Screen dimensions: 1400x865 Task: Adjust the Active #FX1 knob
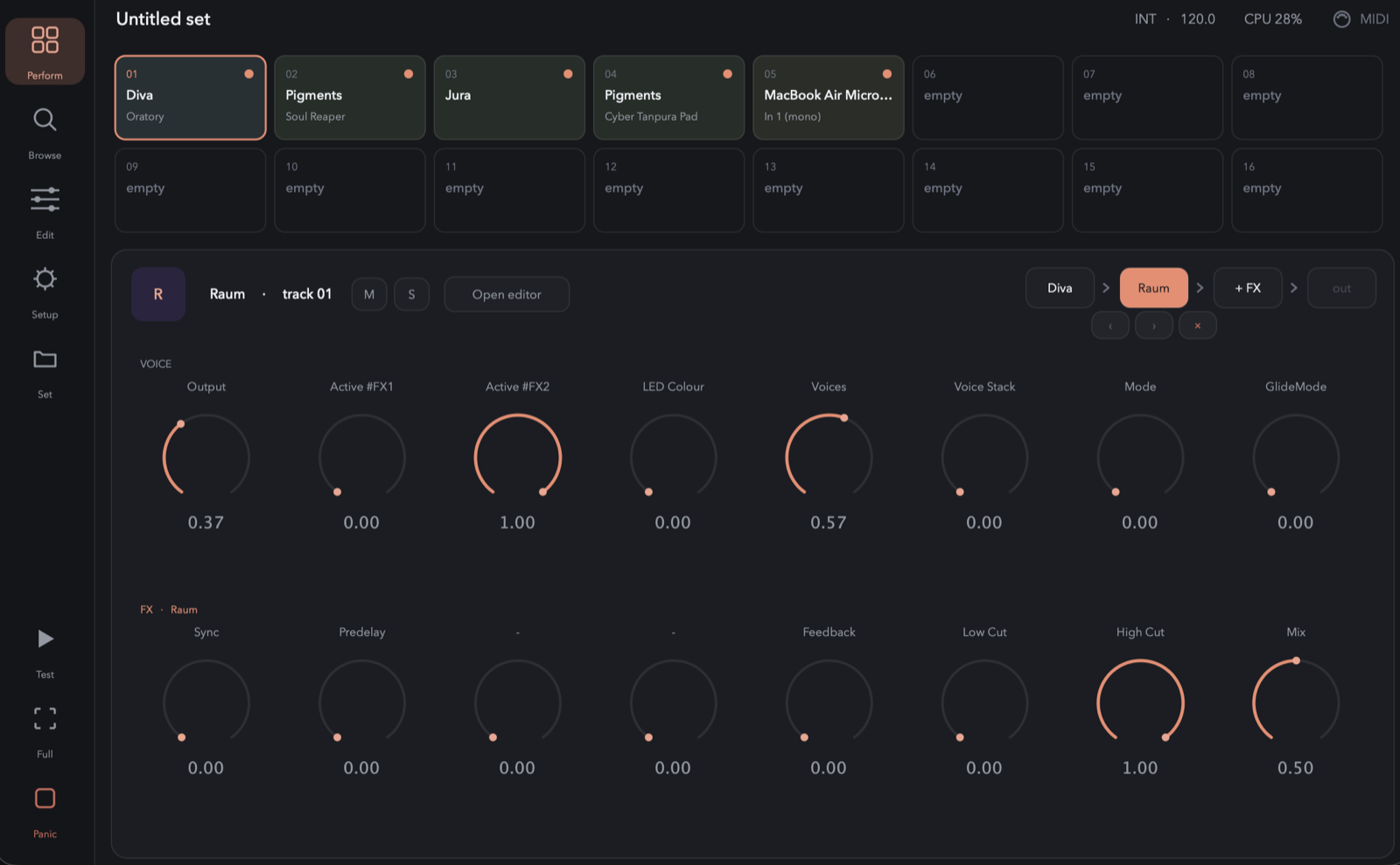pyautogui.click(x=361, y=457)
